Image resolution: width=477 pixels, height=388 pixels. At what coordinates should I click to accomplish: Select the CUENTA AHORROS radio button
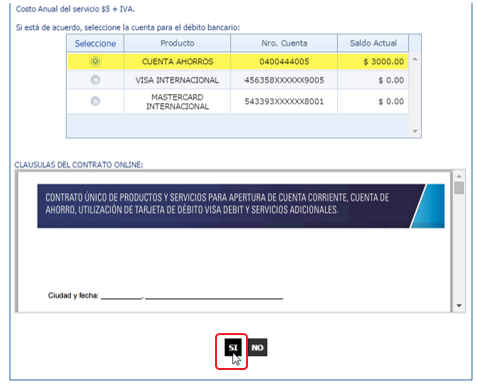tap(95, 61)
